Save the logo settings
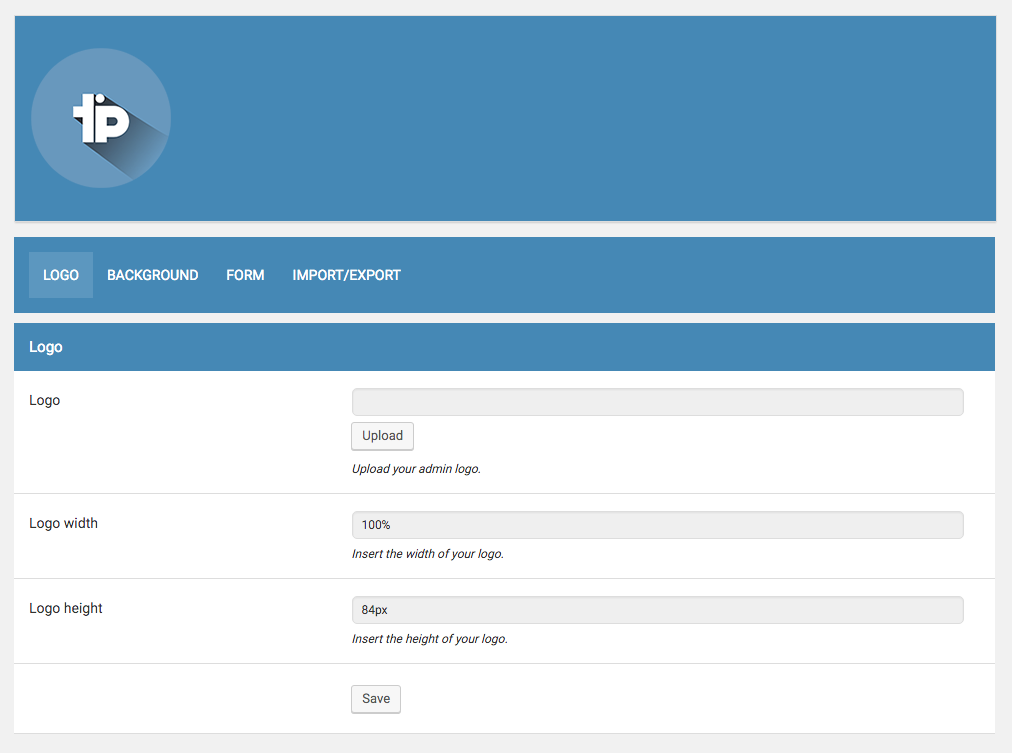 pos(376,699)
